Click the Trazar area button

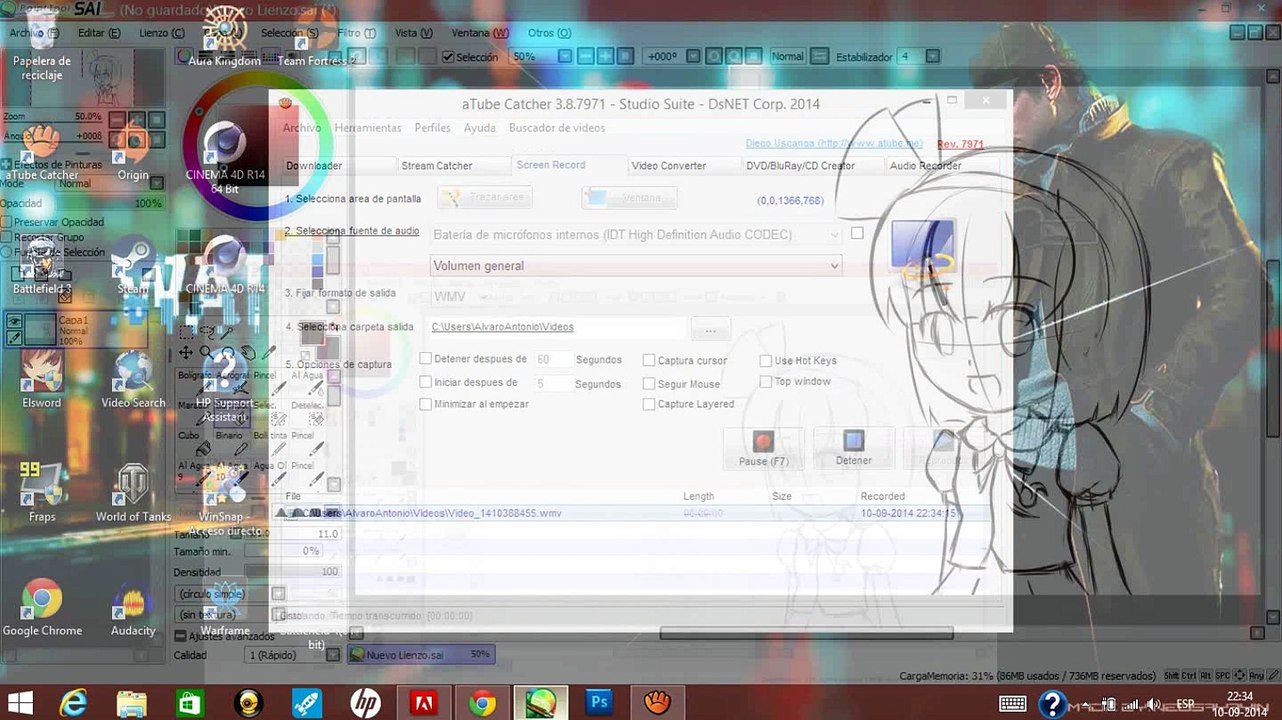coord(483,198)
